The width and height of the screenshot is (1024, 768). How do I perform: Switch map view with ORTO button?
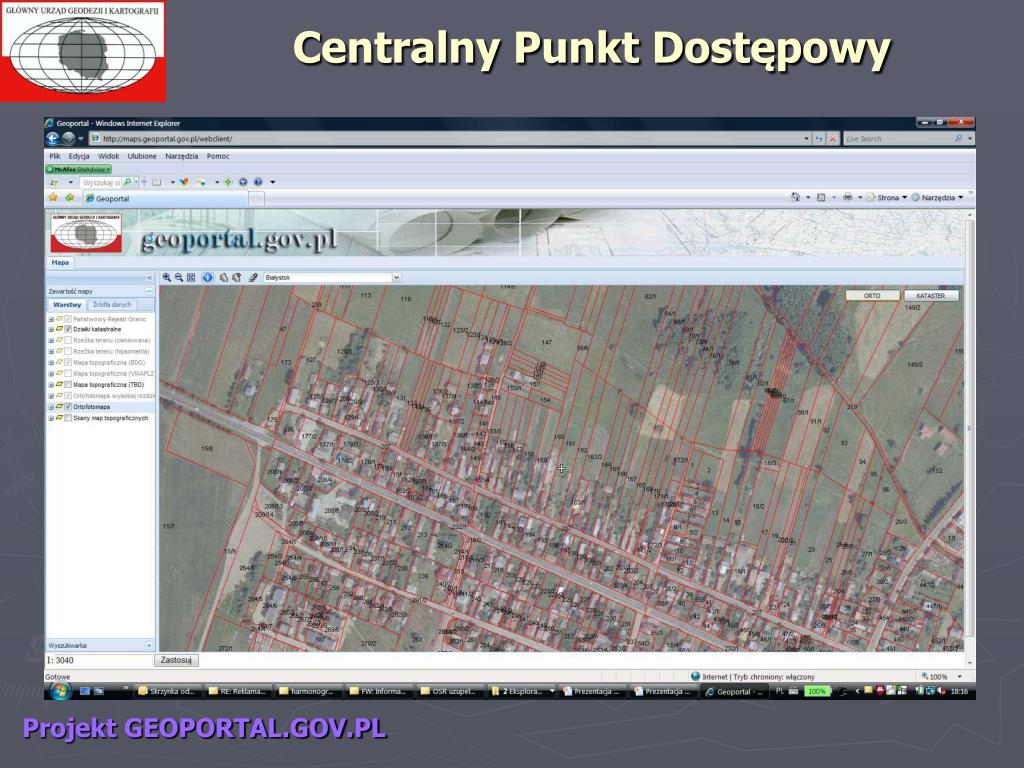click(872, 296)
